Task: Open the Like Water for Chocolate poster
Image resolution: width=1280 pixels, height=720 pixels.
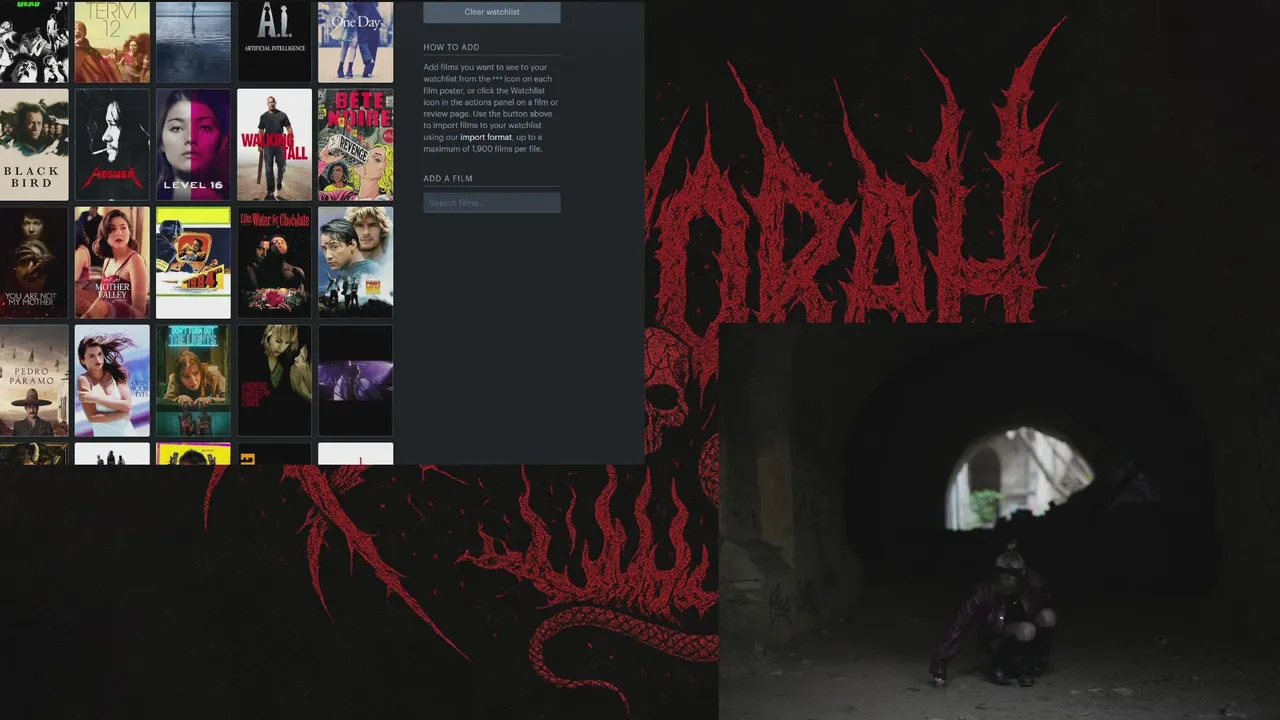Action: pos(274,263)
